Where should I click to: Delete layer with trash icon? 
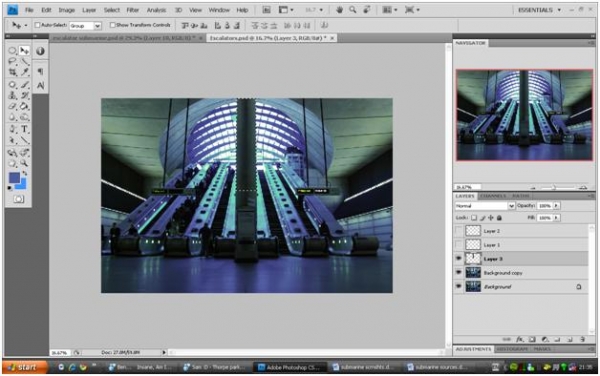[582, 339]
